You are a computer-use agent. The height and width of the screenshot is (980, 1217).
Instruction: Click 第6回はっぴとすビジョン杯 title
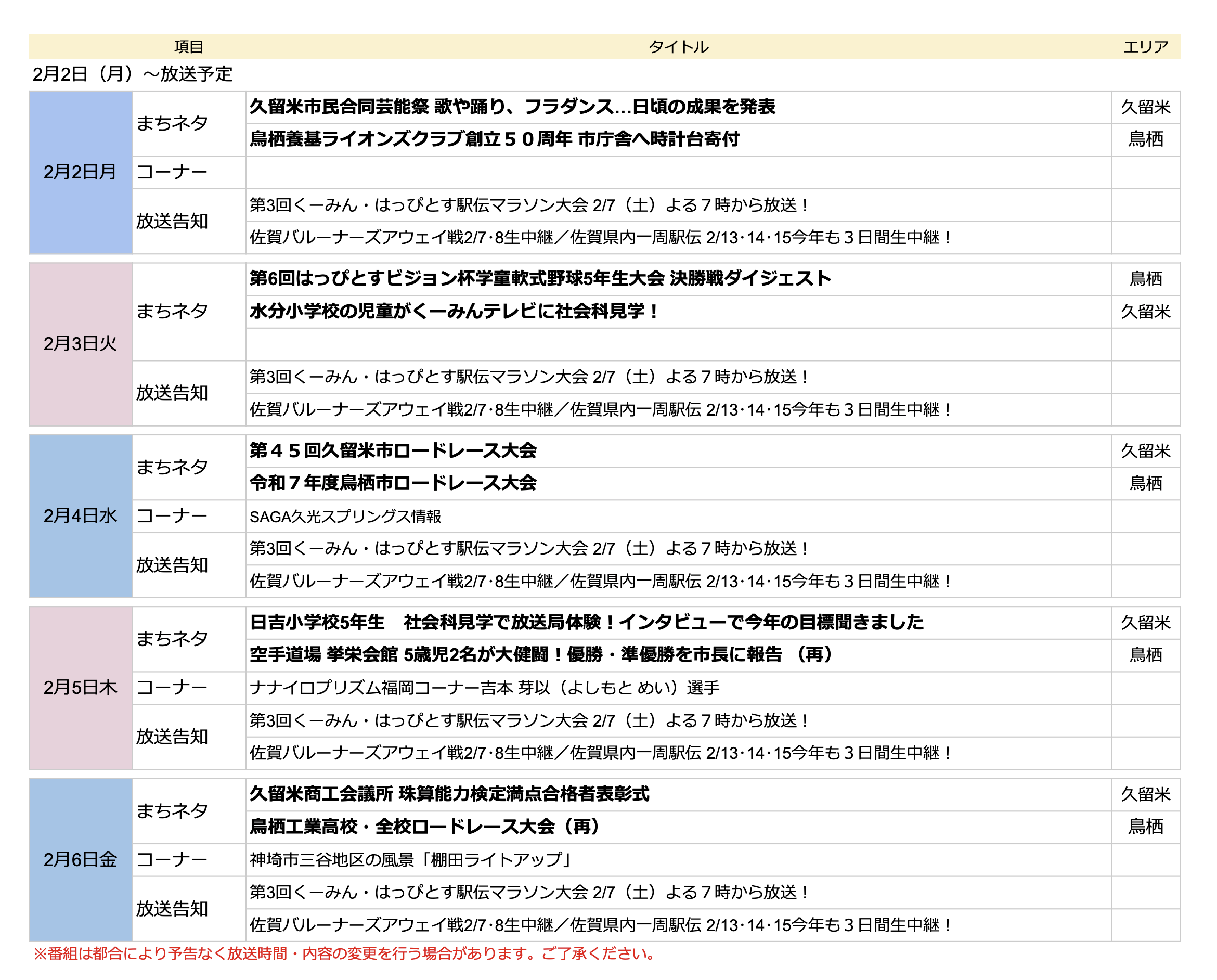[540, 278]
